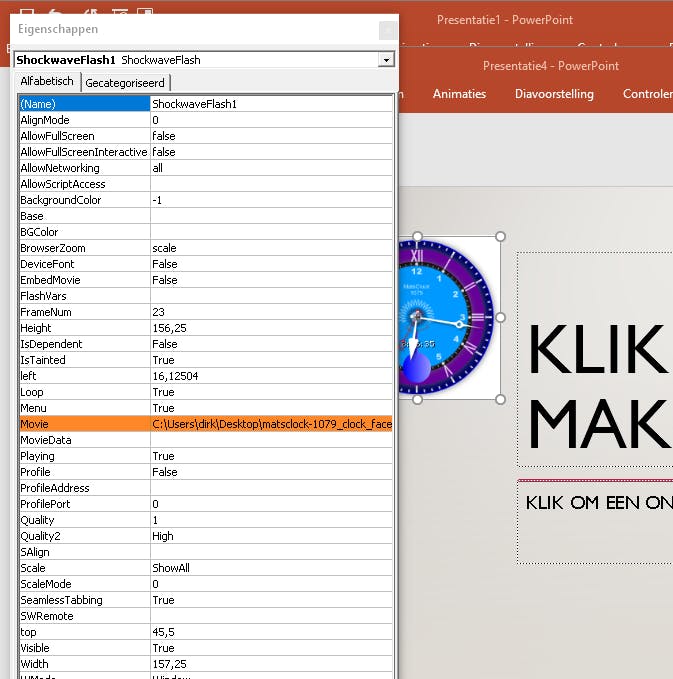Select the Profile property row

[206, 472]
